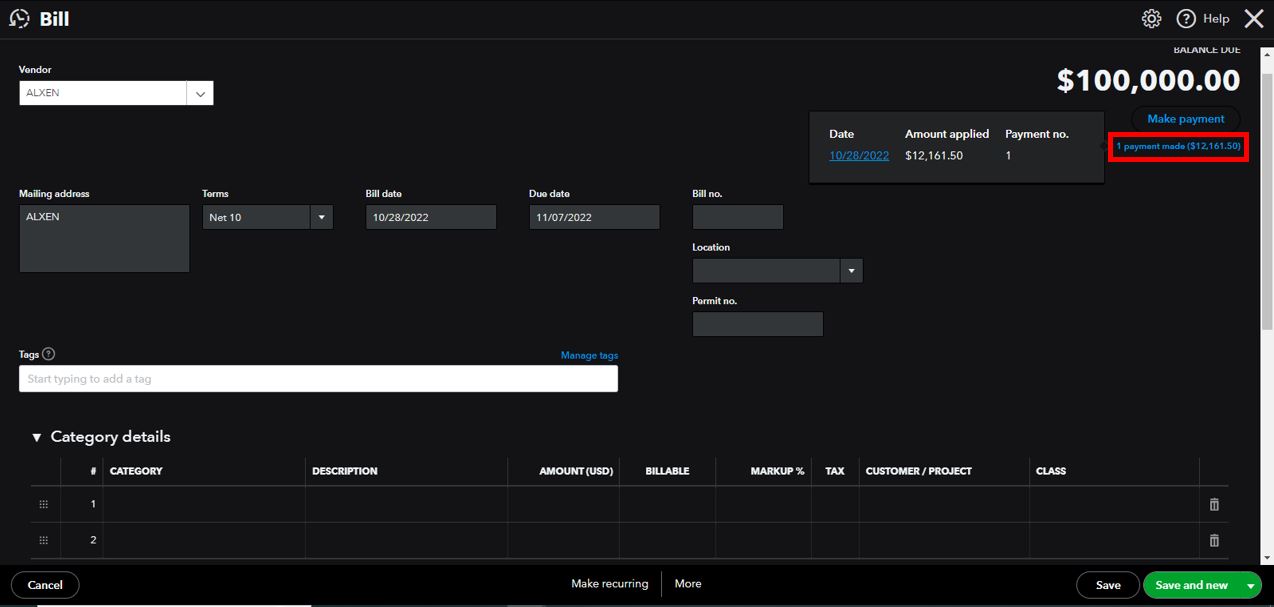Open the 10/28/2022 payment date link

858,156
